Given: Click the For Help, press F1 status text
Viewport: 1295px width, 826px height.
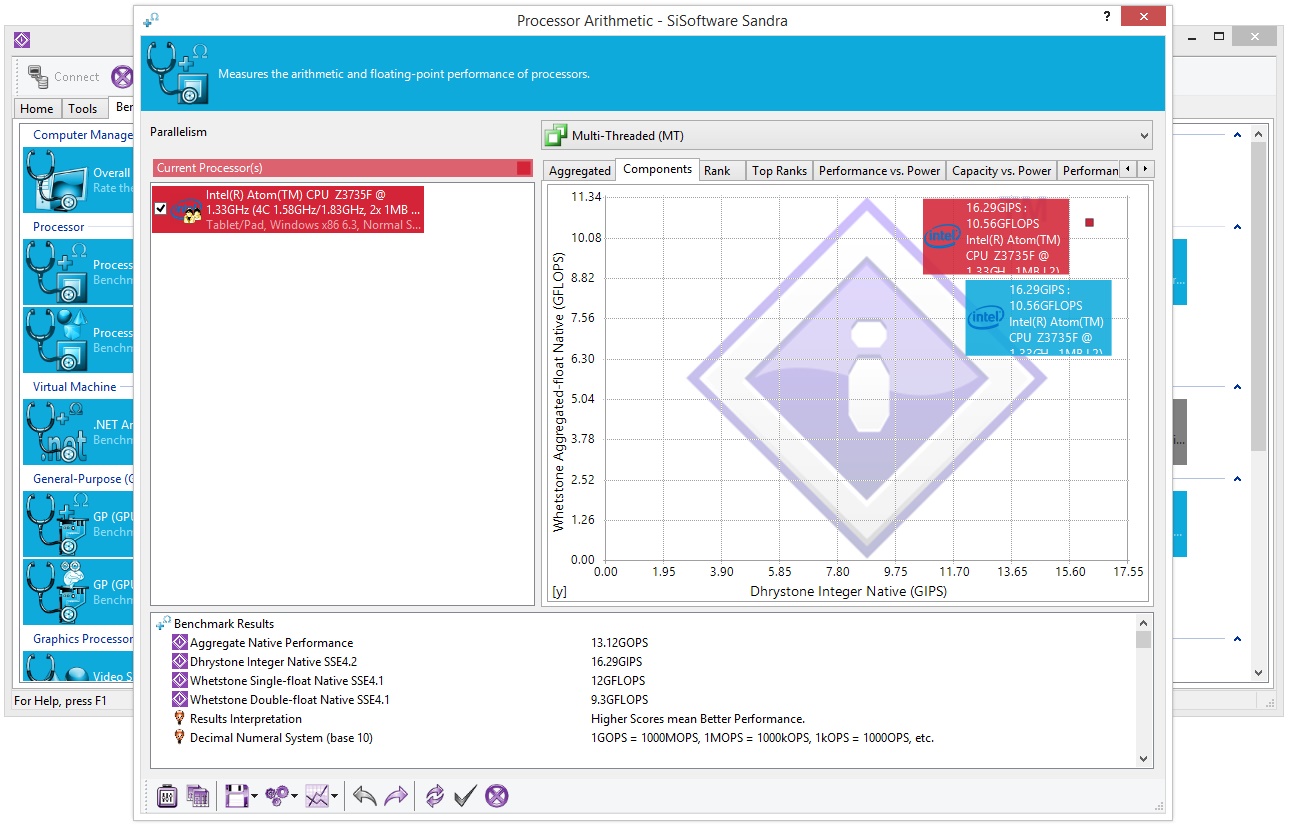Looking at the screenshot, I should (x=60, y=701).
